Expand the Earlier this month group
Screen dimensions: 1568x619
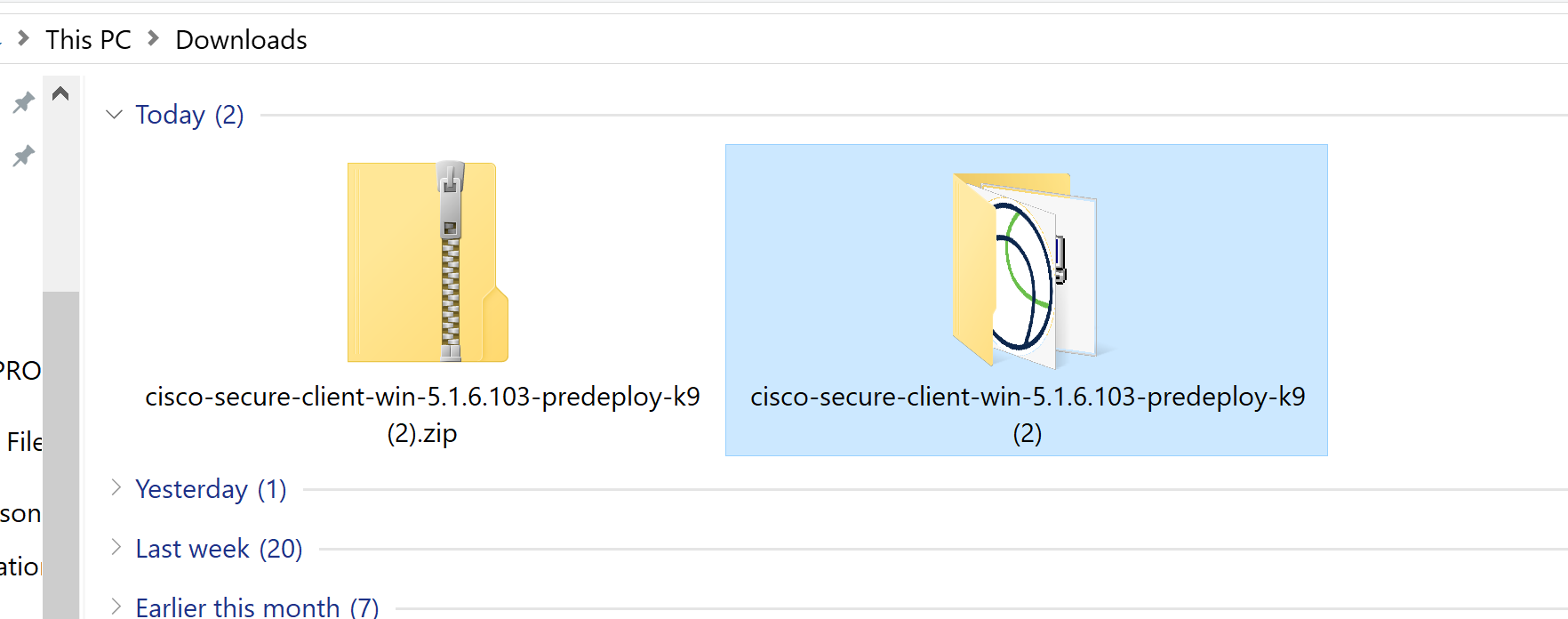116,607
